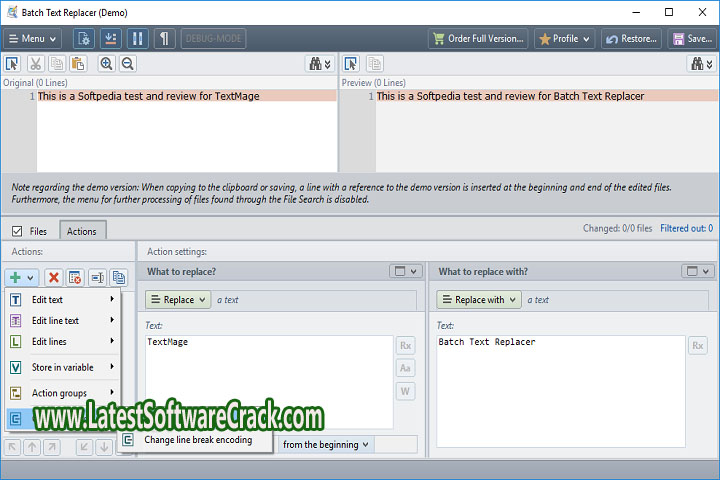Choose Change line break encoding submenu item
Viewport: 720px width, 480px height.
coord(197,440)
